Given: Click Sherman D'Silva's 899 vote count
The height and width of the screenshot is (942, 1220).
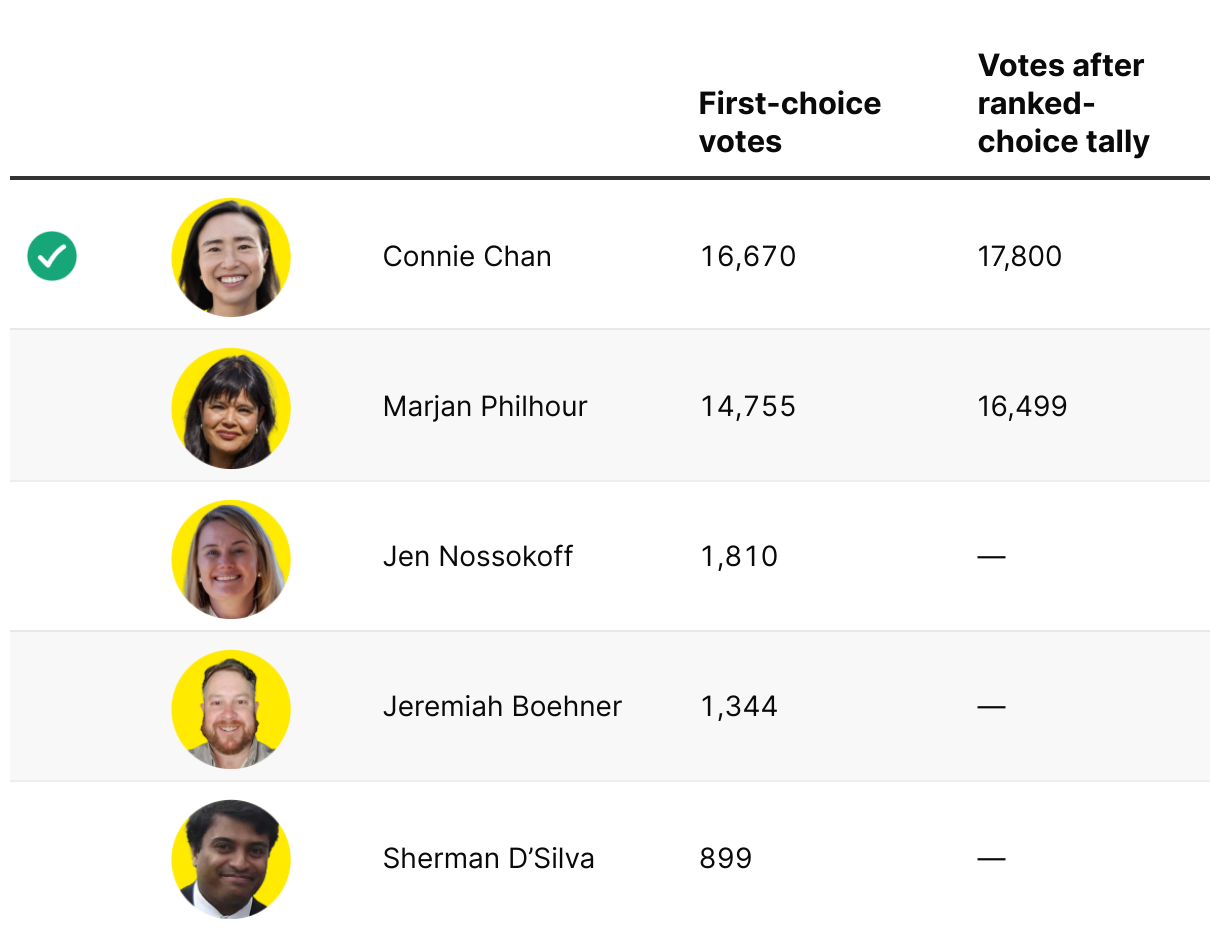Looking at the screenshot, I should [x=726, y=858].
